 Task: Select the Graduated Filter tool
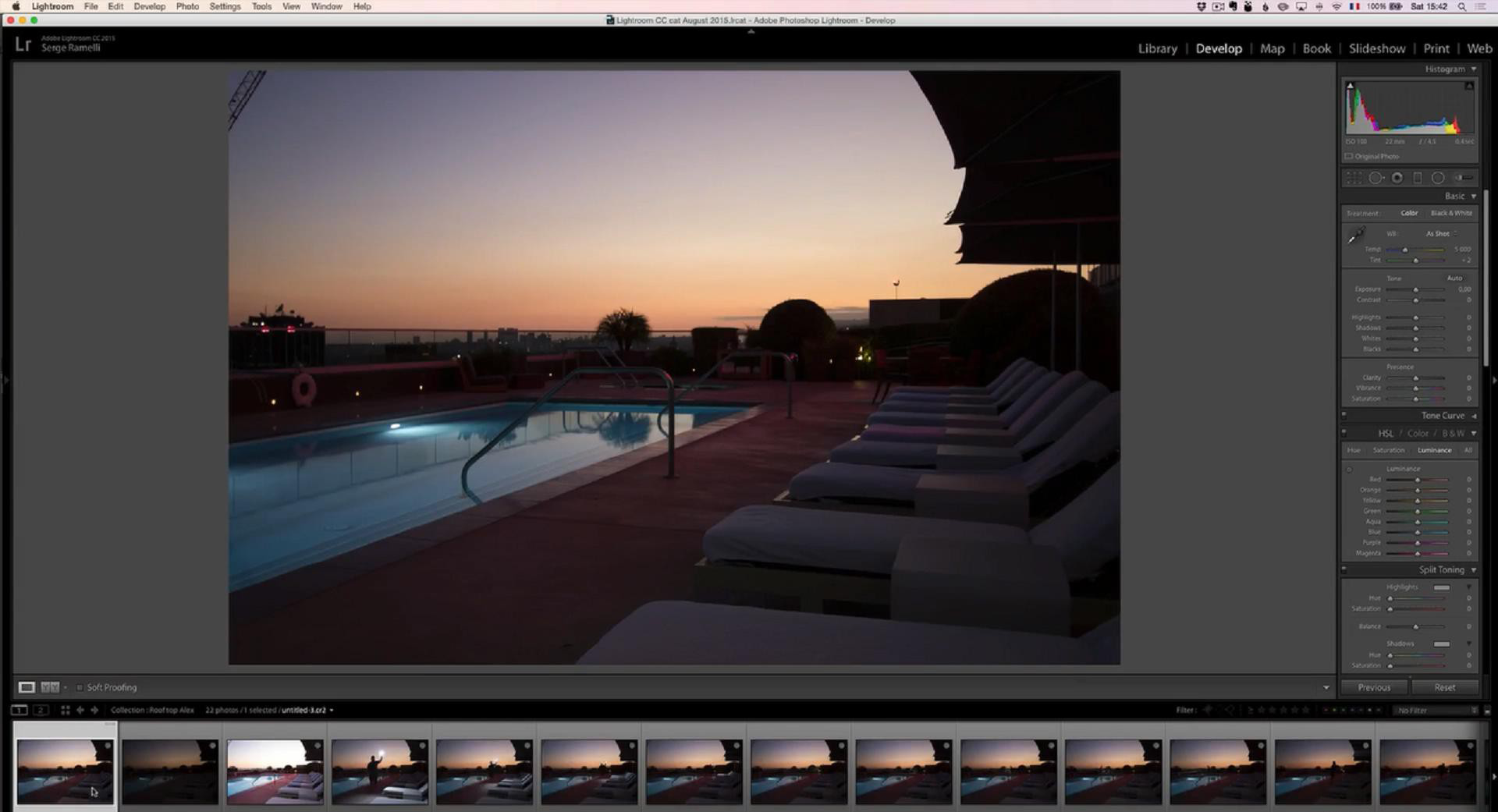(1418, 178)
